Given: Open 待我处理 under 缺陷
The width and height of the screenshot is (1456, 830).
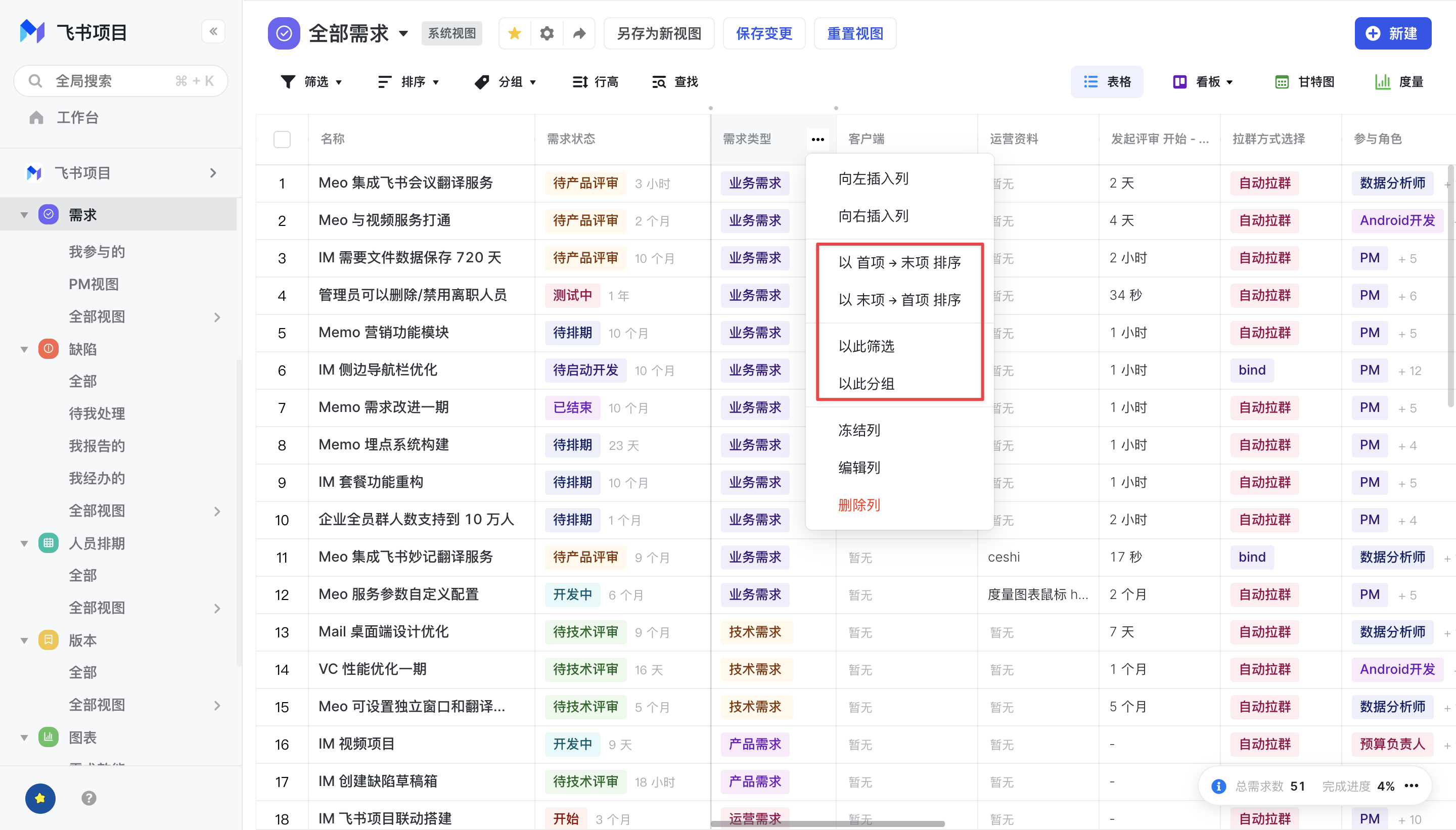Looking at the screenshot, I should click(x=97, y=414).
